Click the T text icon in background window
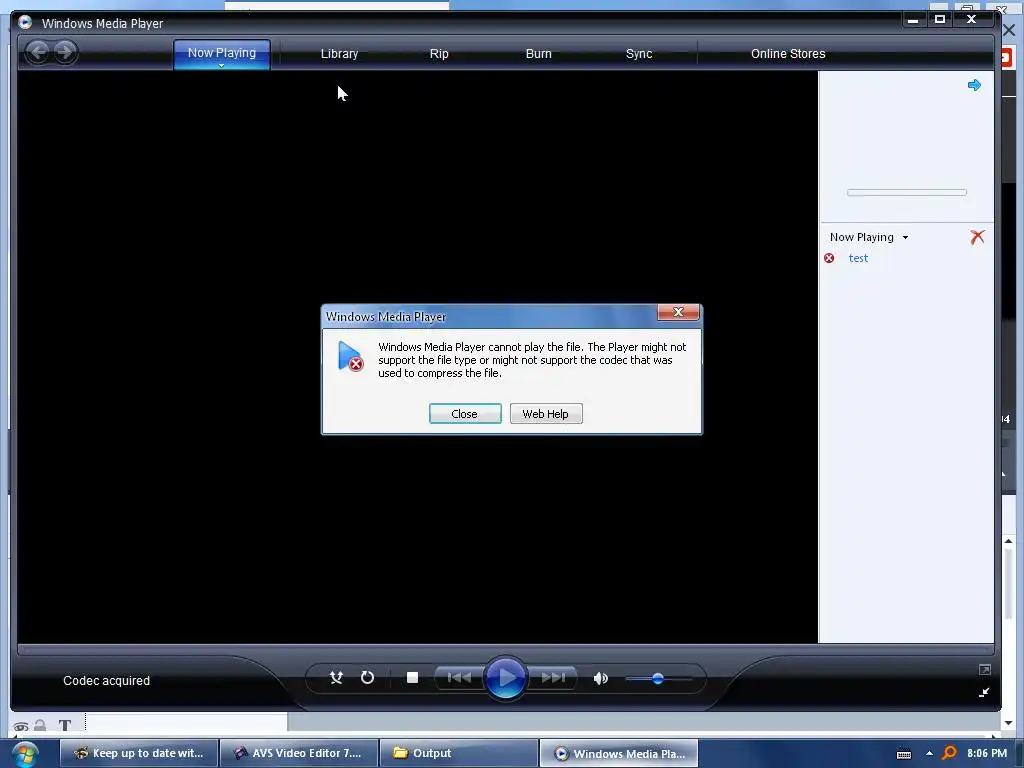 click(65, 725)
